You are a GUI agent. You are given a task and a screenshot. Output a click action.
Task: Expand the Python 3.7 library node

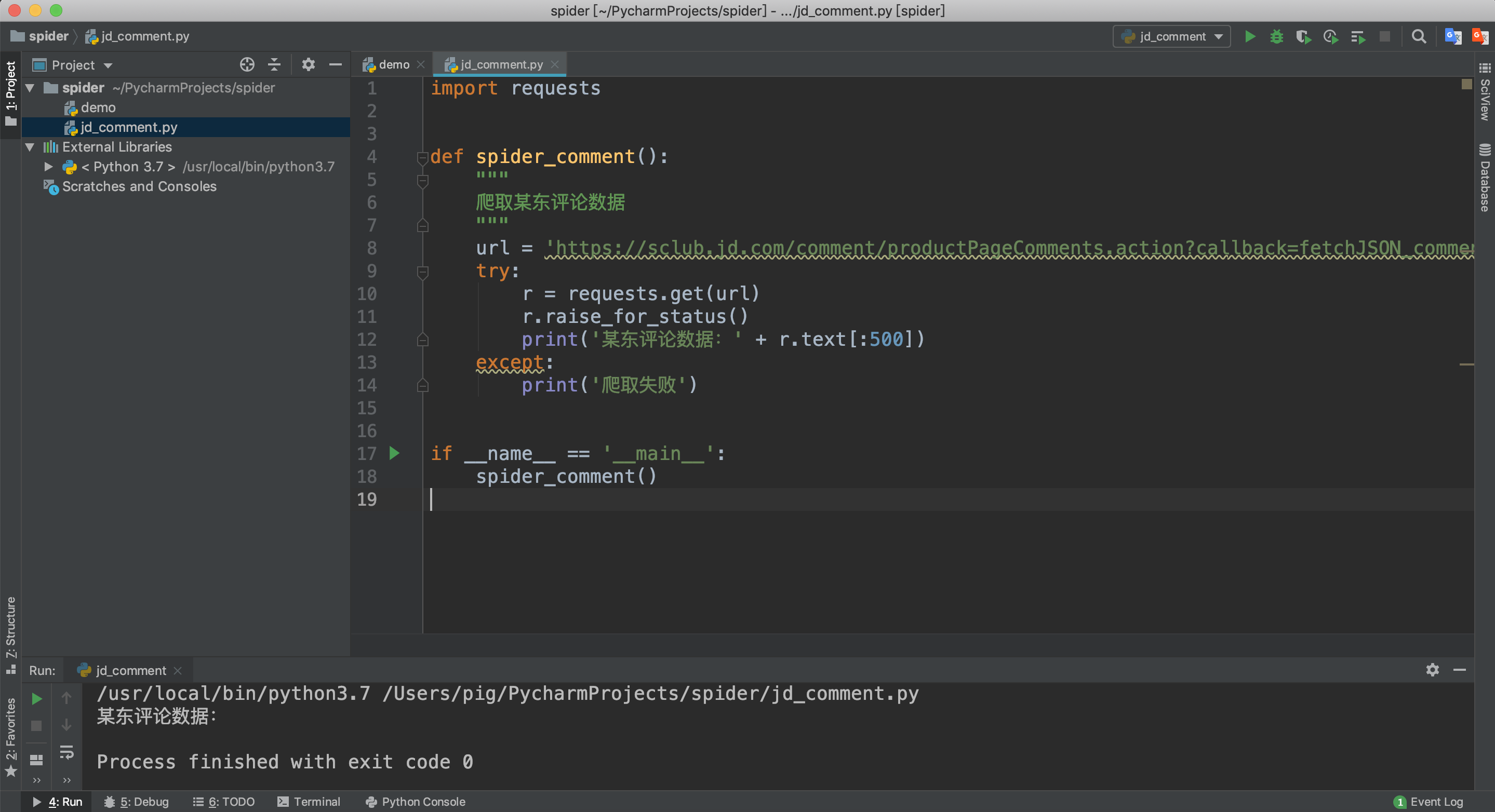pos(49,167)
